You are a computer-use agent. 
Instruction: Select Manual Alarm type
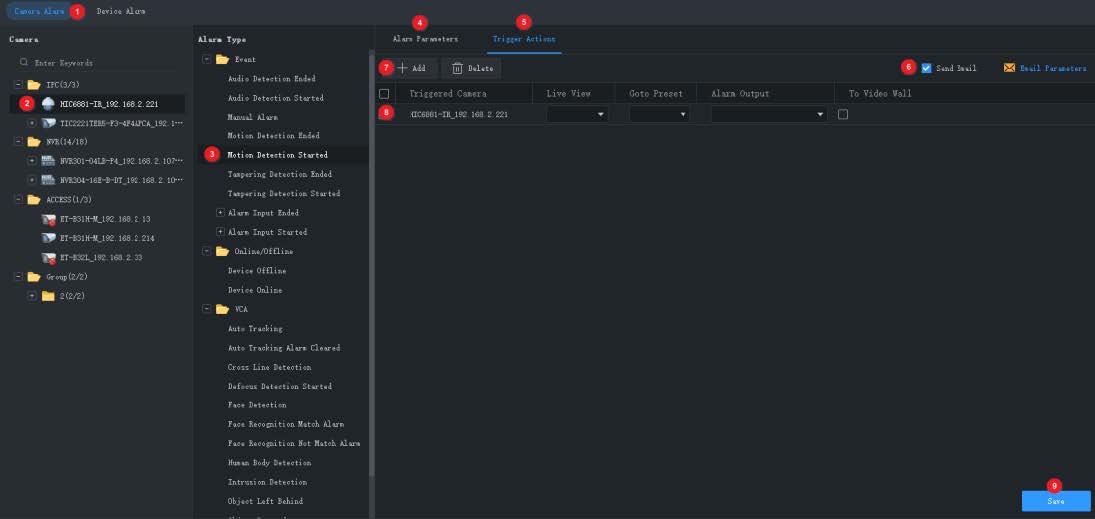253,117
